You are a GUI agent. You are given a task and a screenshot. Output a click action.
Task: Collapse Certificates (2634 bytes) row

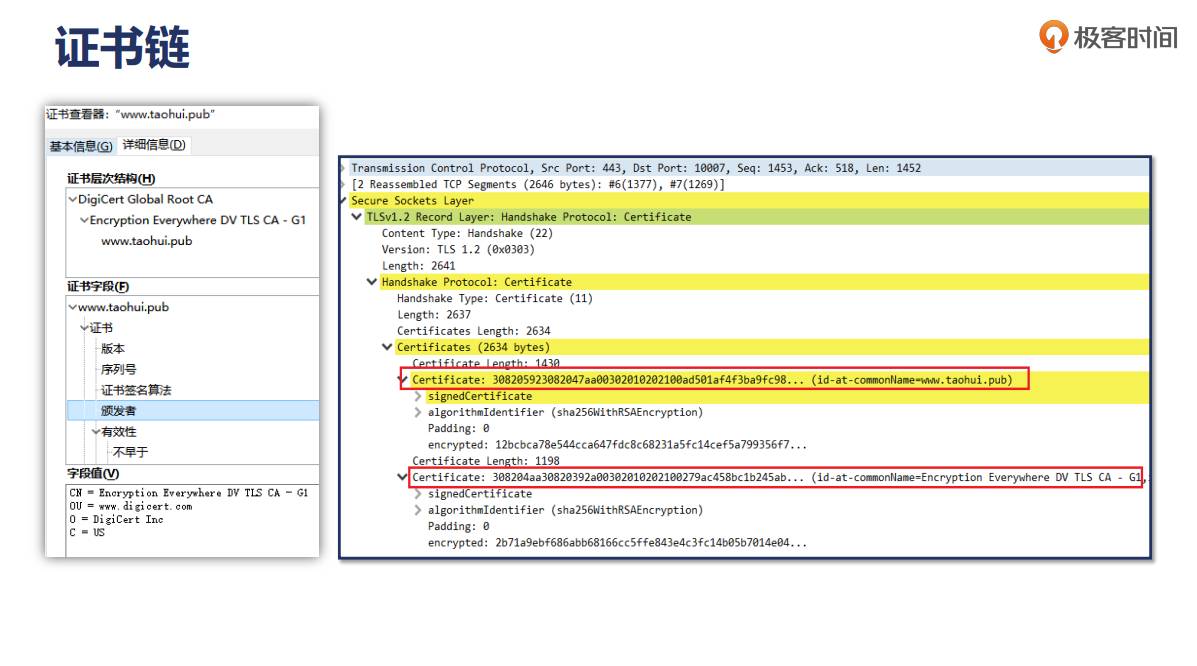[x=387, y=347]
